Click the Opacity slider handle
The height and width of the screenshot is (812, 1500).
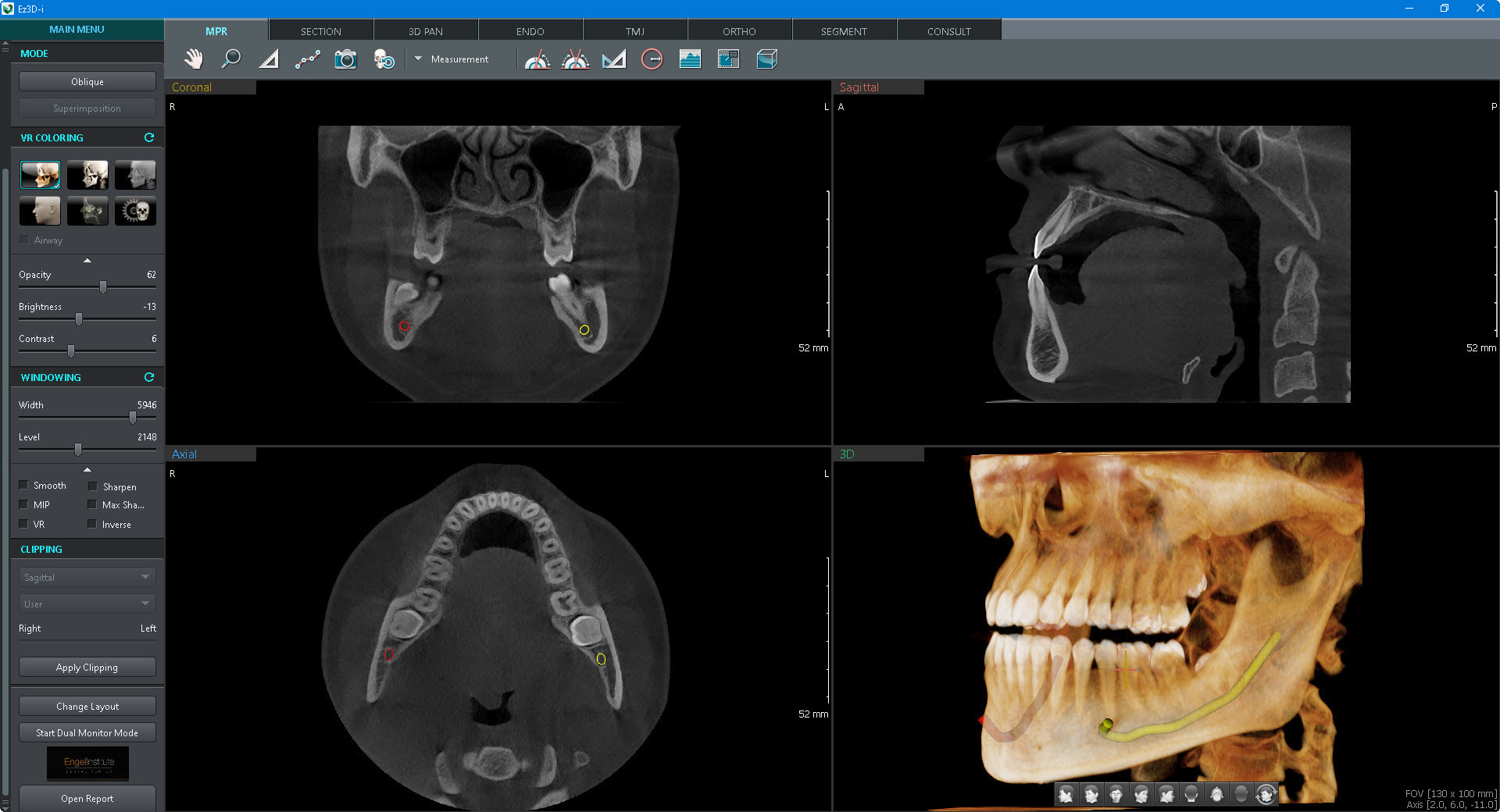point(103,287)
